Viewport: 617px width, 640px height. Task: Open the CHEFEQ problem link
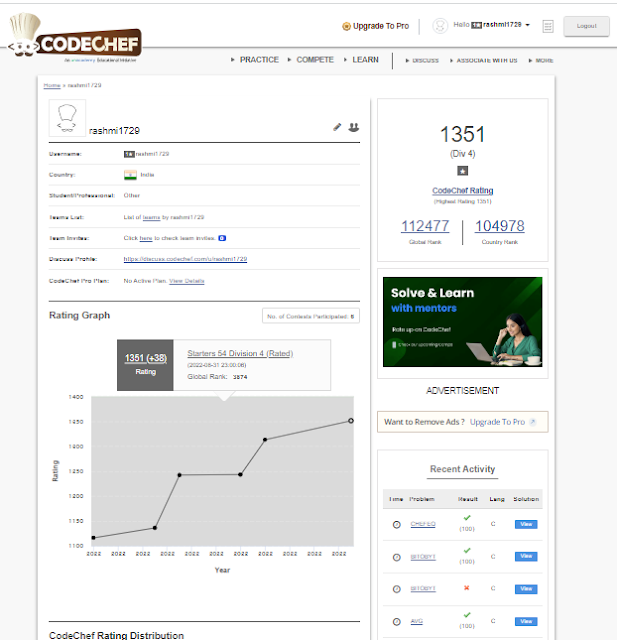click(423, 524)
